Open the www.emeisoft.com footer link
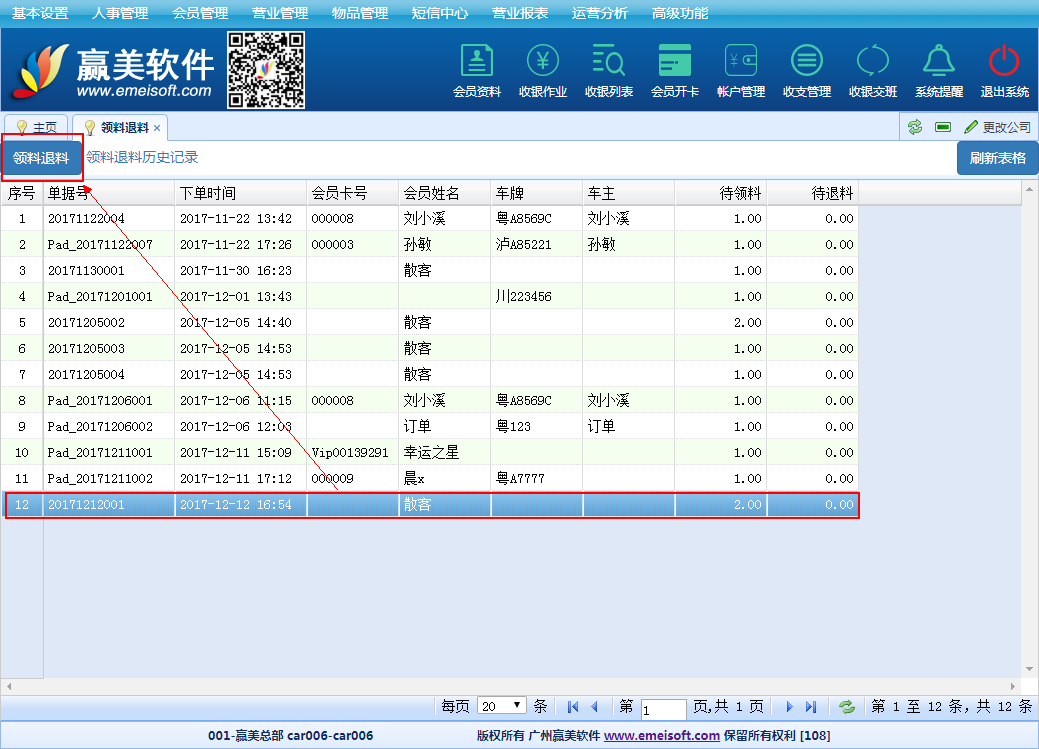Screen dimensions: 1039x749 (x=661, y=736)
